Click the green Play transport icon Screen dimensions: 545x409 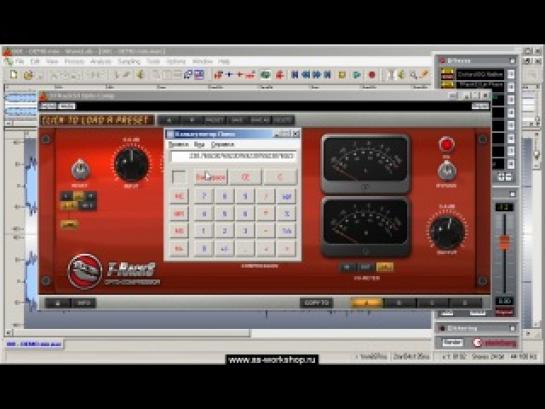[357, 74]
